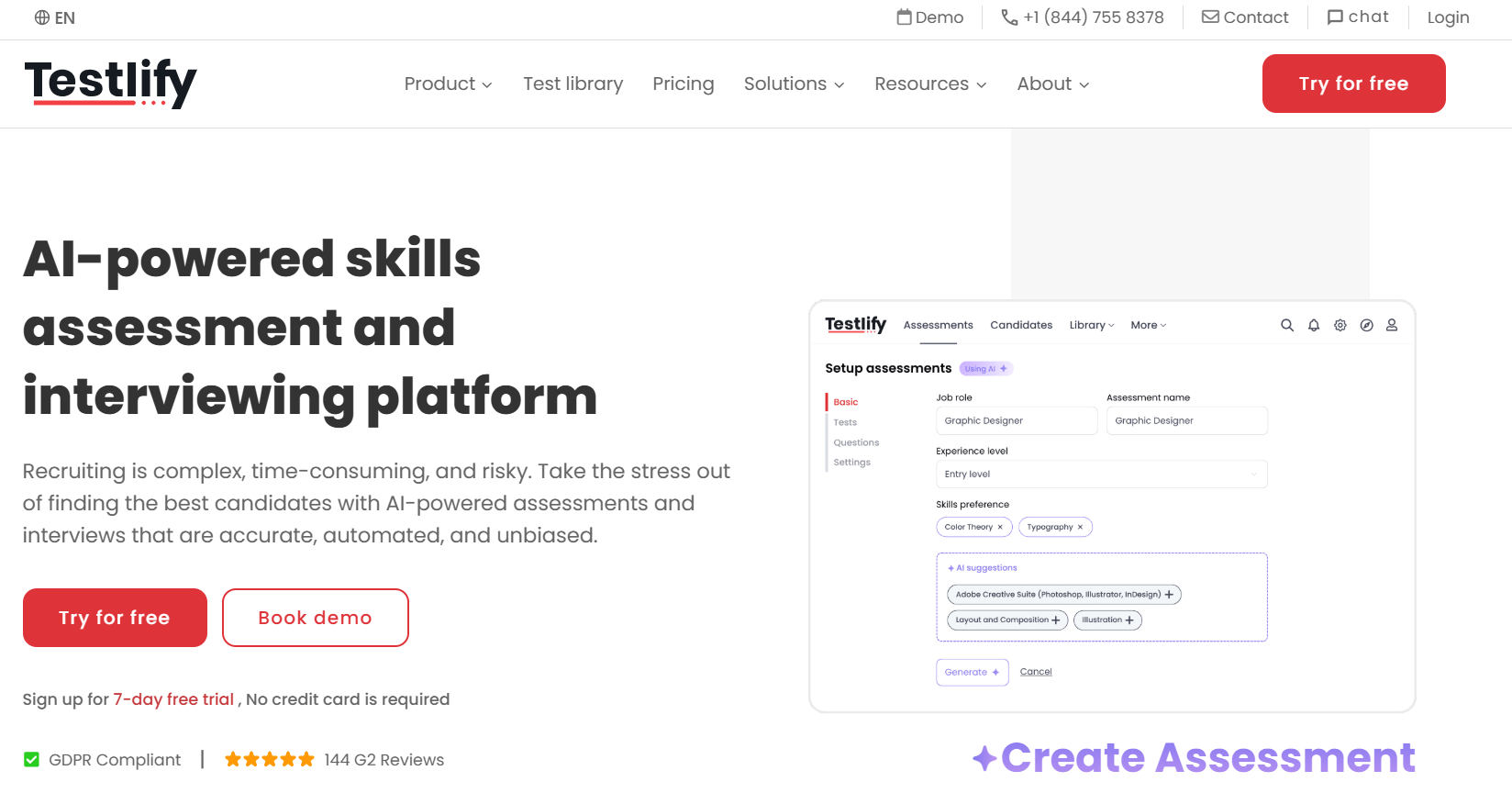Click the "AI suggestions" label
This screenshot has height=793, width=1512.
[986, 568]
